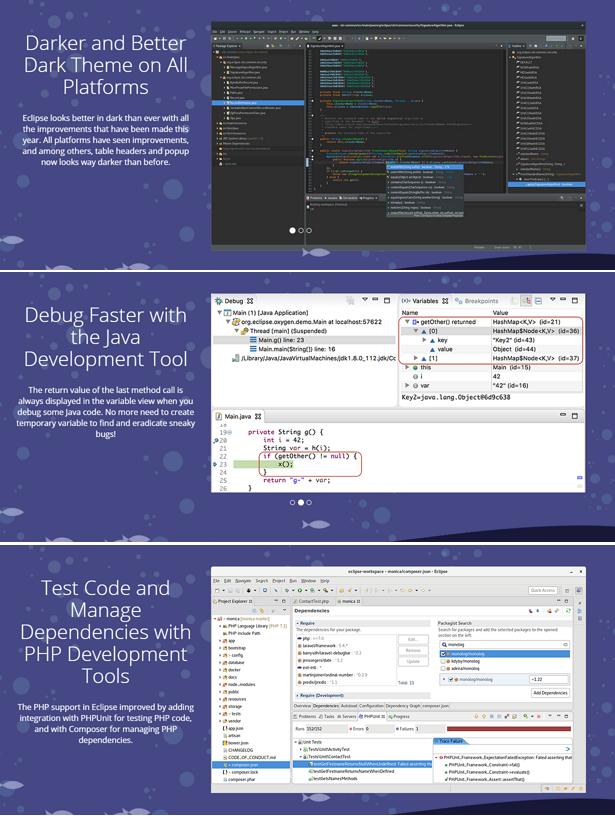This screenshot has width=615, height=822.
Task: Uncheck monolog/monolog checkbox beside version ~1.22
Action: (x=450, y=679)
